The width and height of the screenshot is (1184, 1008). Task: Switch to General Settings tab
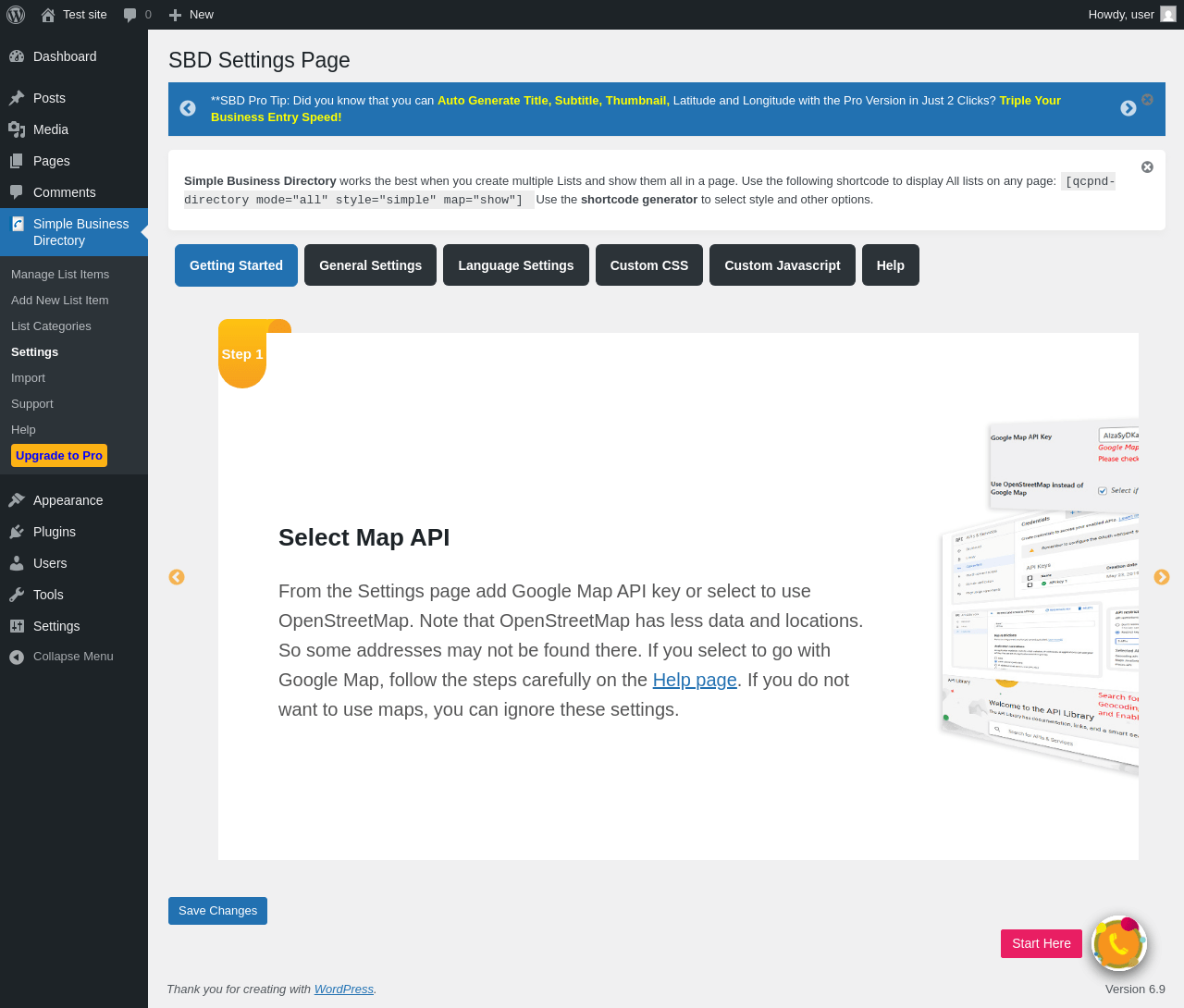coord(370,265)
